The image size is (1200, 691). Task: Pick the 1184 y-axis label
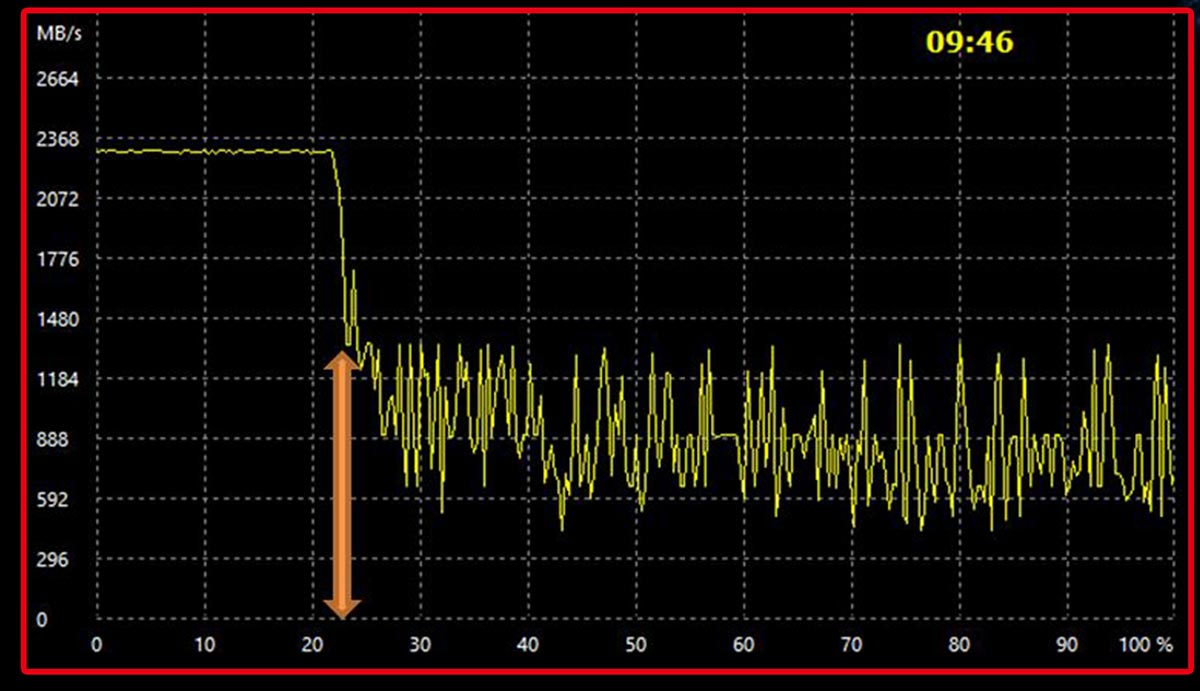(56, 380)
